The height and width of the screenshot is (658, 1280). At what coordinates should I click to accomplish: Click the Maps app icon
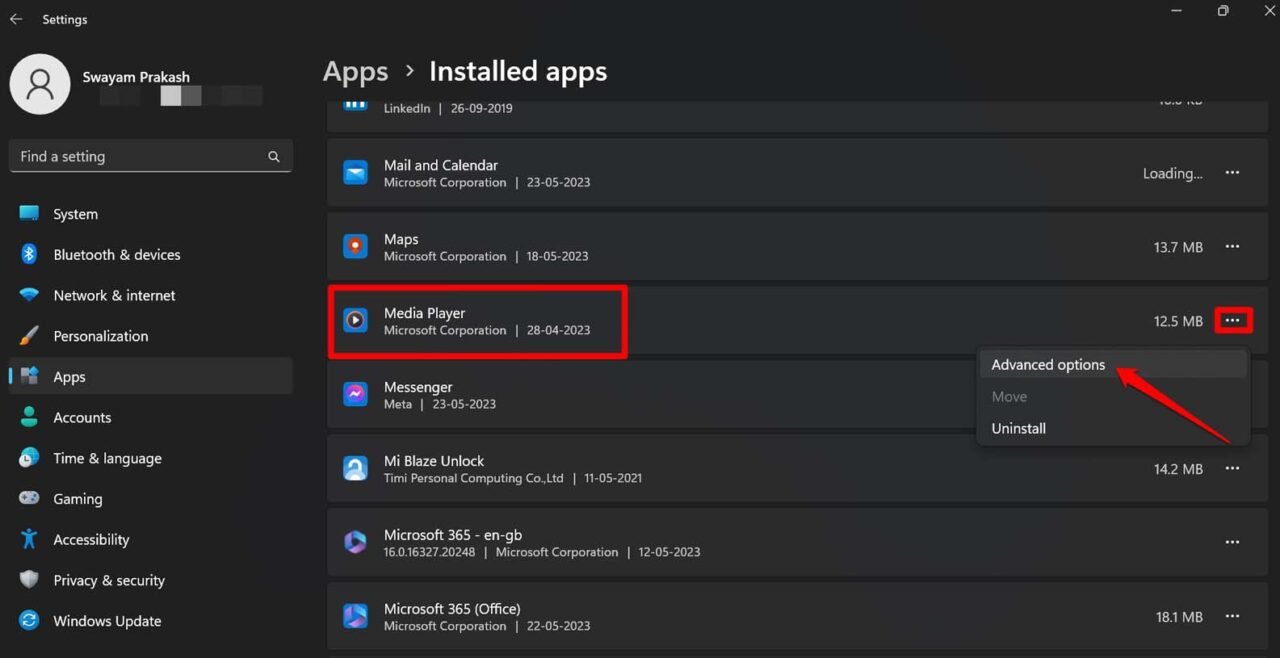(355, 246)
